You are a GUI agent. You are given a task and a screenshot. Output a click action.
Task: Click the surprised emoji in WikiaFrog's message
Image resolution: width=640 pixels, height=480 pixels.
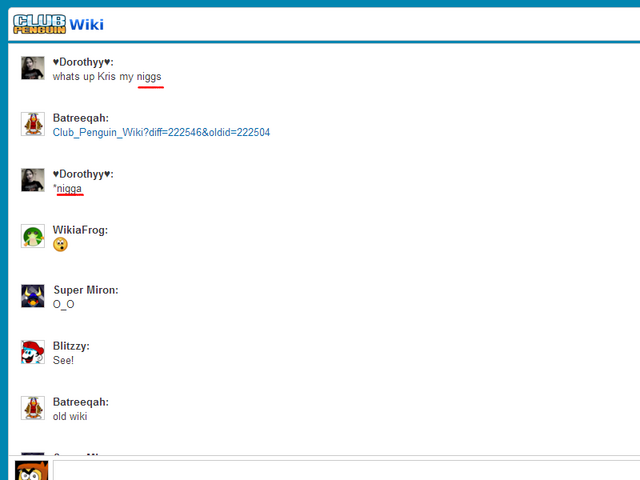(x=60, y=244)
